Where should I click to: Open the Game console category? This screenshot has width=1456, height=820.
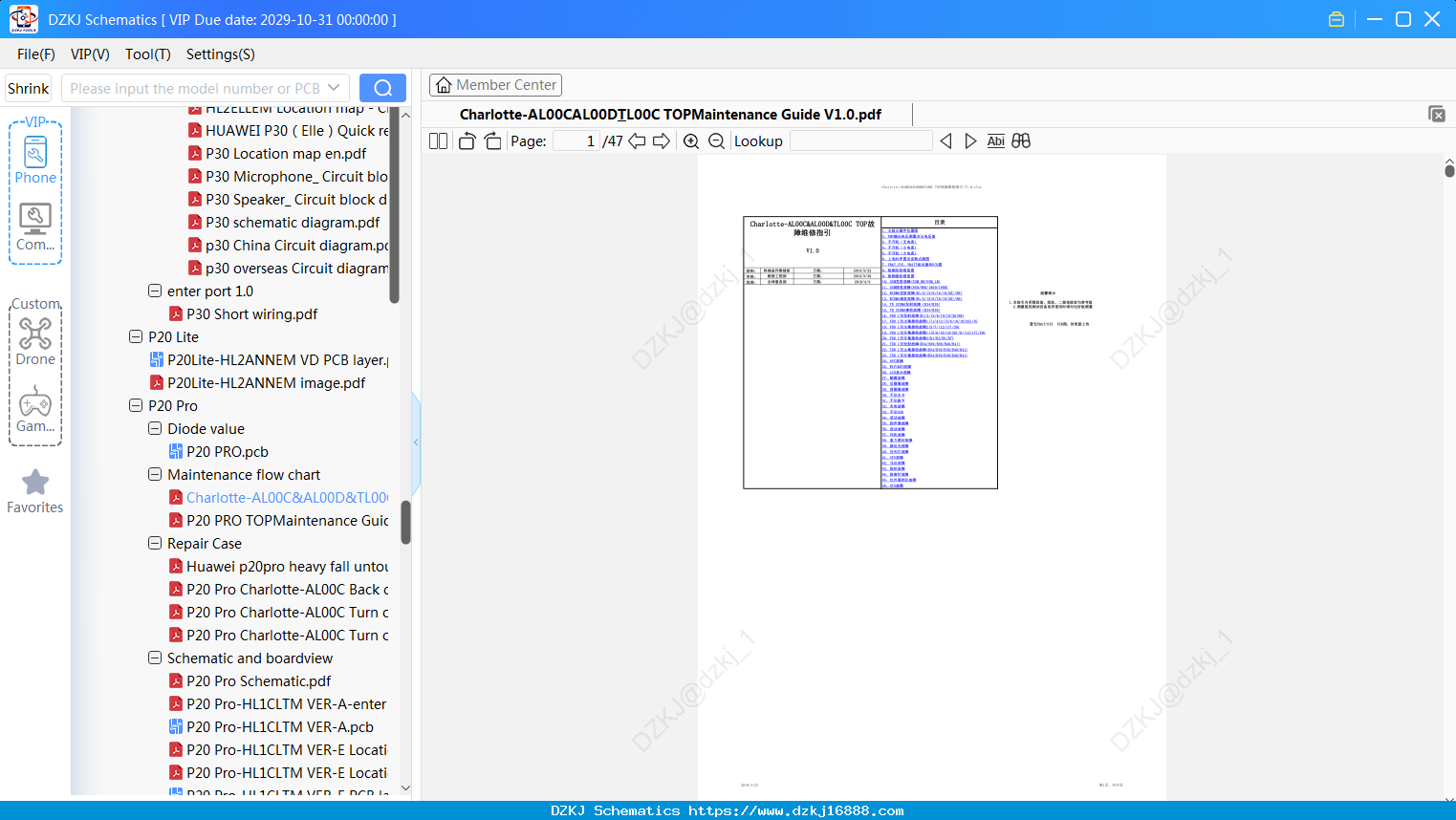[x=35, y=409]
